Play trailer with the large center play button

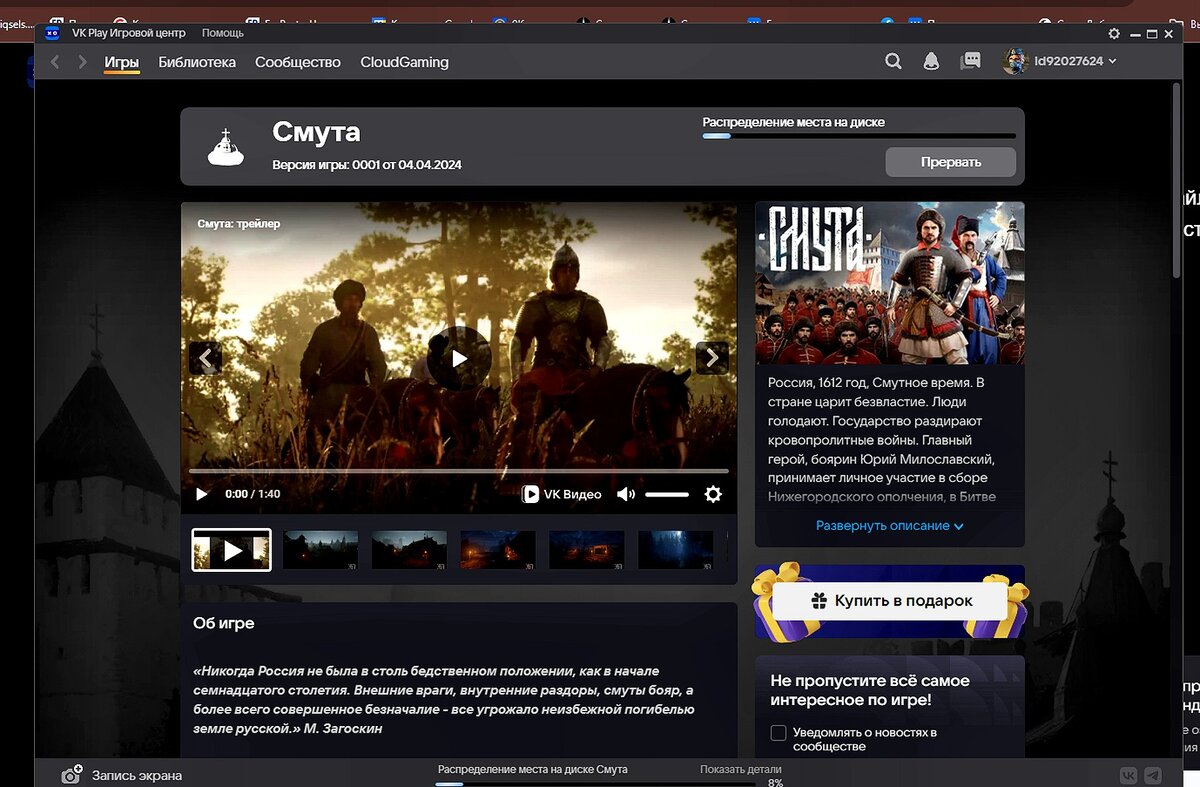coord(459,358)
